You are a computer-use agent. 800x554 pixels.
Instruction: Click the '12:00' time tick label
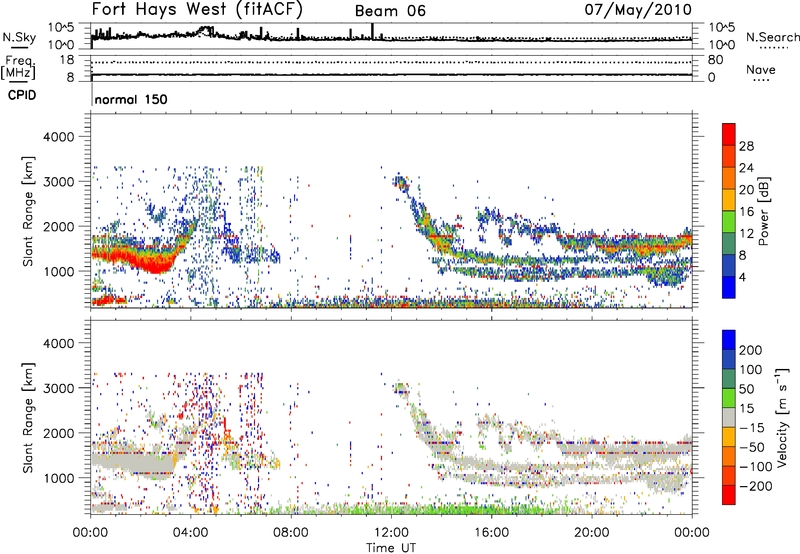(x=391, y=533)
